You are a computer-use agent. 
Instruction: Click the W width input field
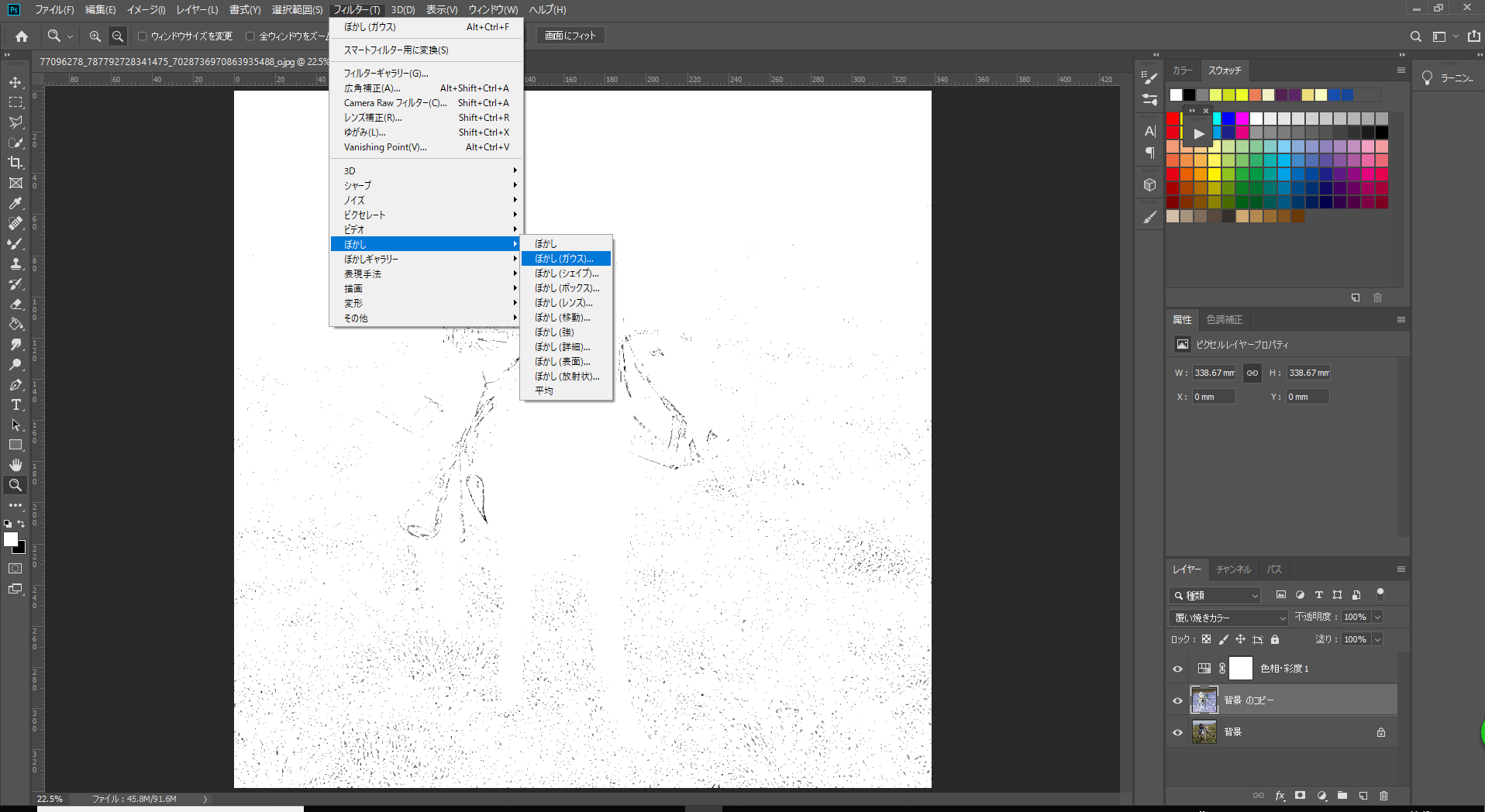[x=1213, y=373]
